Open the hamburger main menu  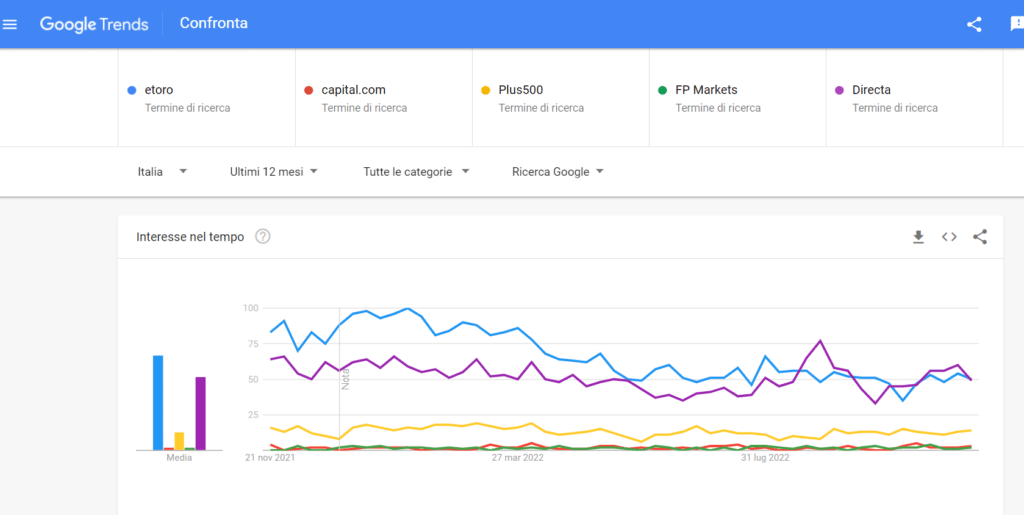coord(10,24)
